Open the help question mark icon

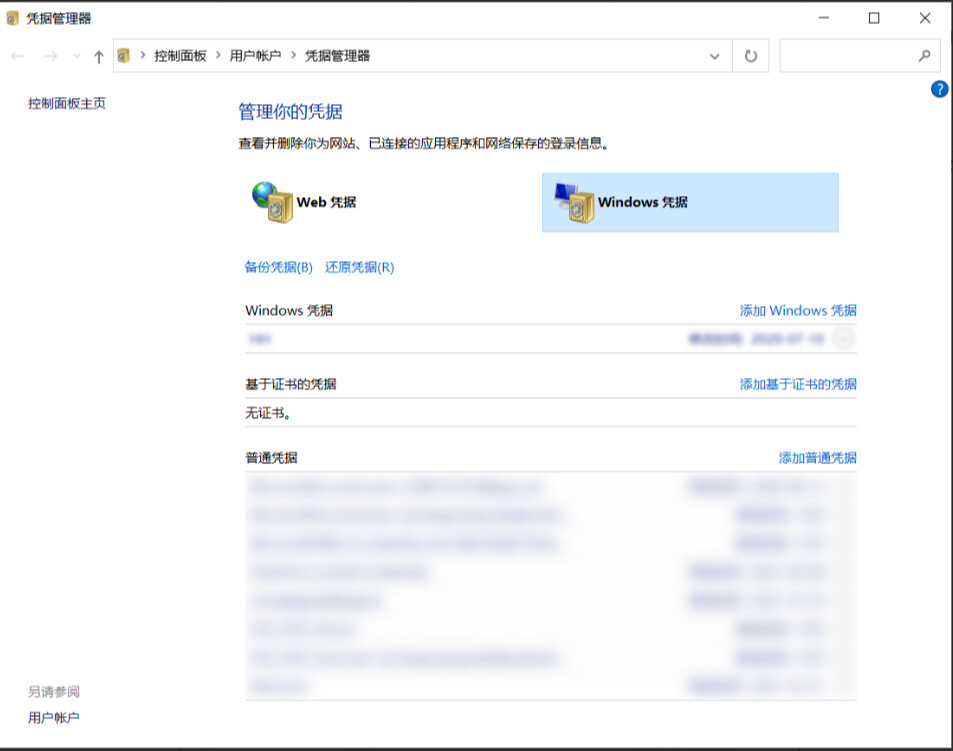click(x=939, y=89)
